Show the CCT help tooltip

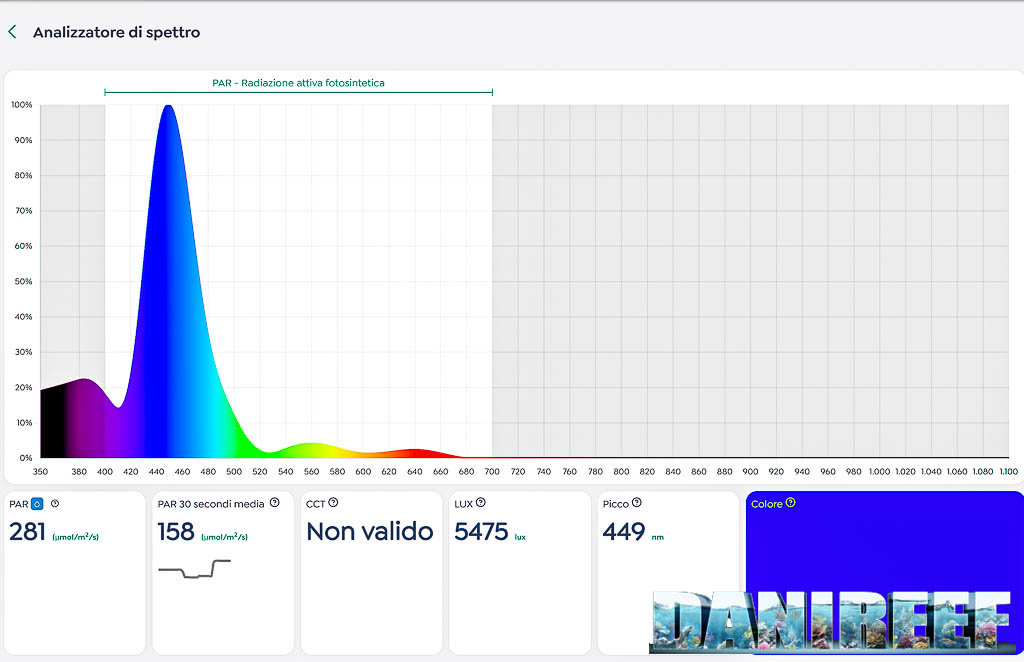coord(333,503)
